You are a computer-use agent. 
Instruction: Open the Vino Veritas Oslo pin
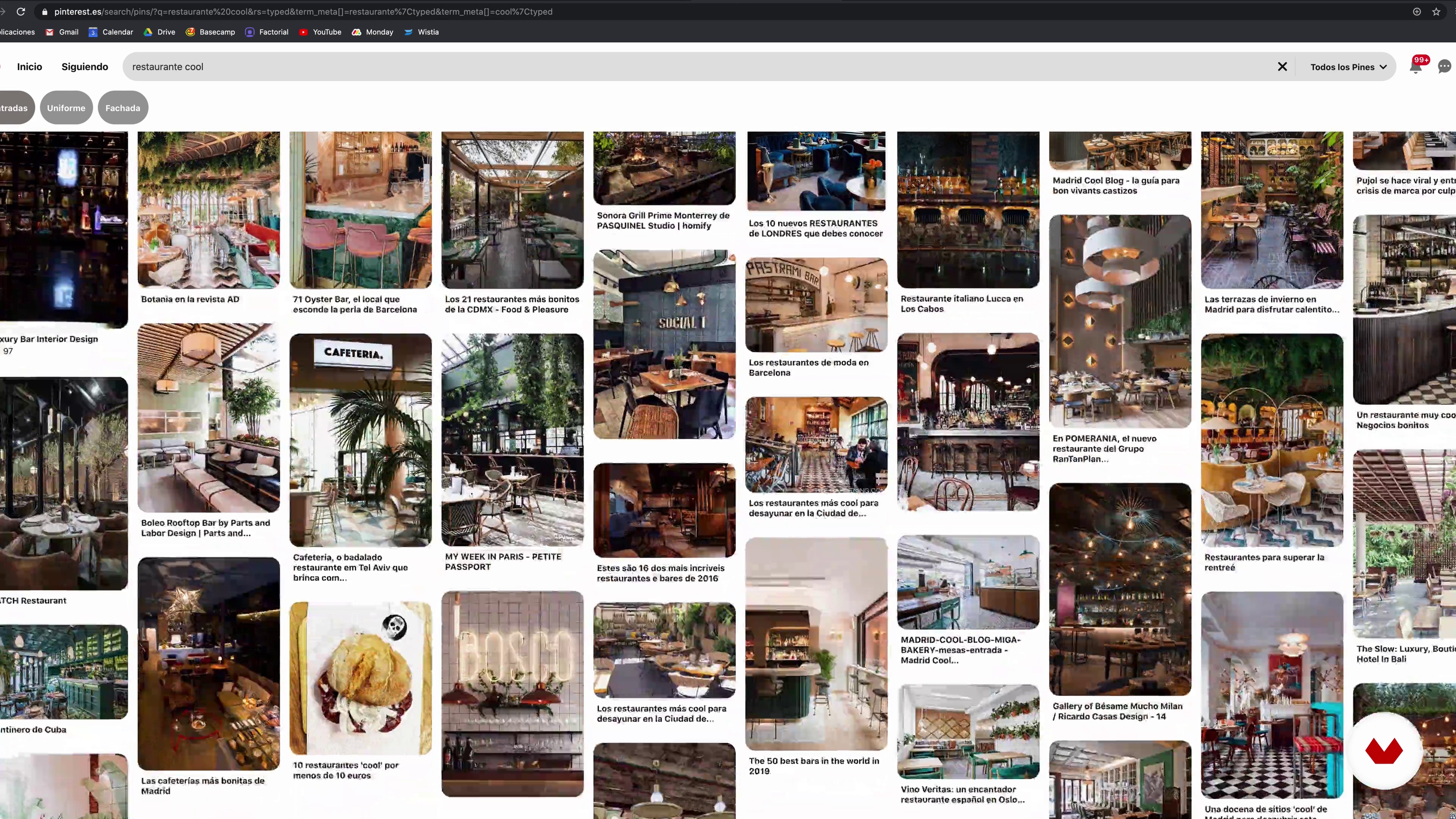[968, 732]
